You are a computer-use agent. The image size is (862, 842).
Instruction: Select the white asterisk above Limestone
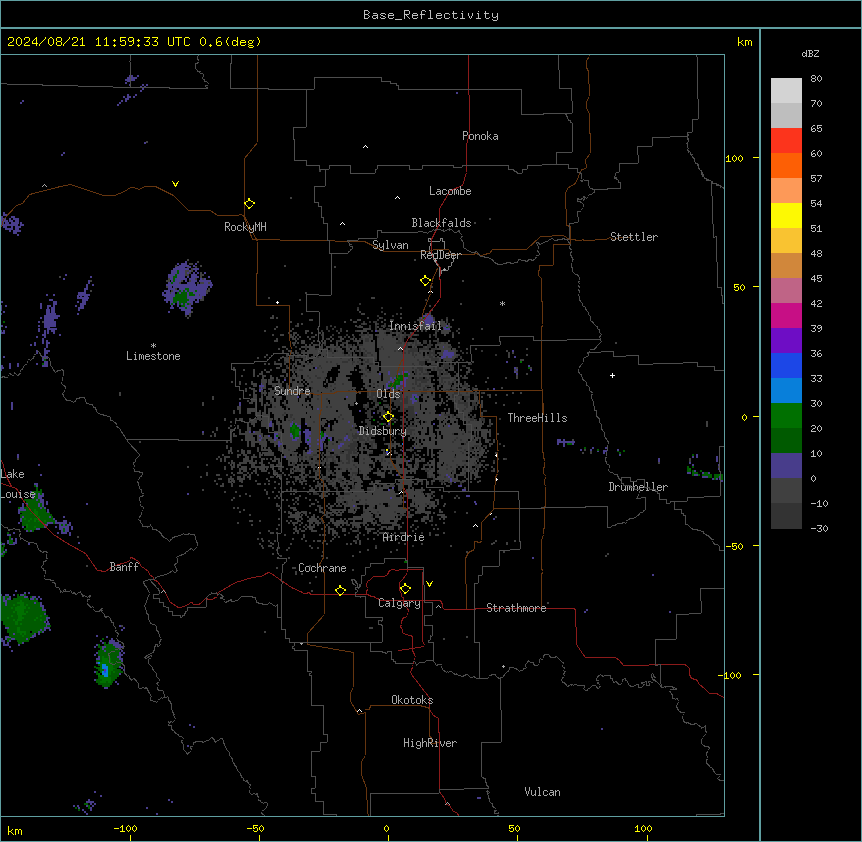click(x=153, y=346)
